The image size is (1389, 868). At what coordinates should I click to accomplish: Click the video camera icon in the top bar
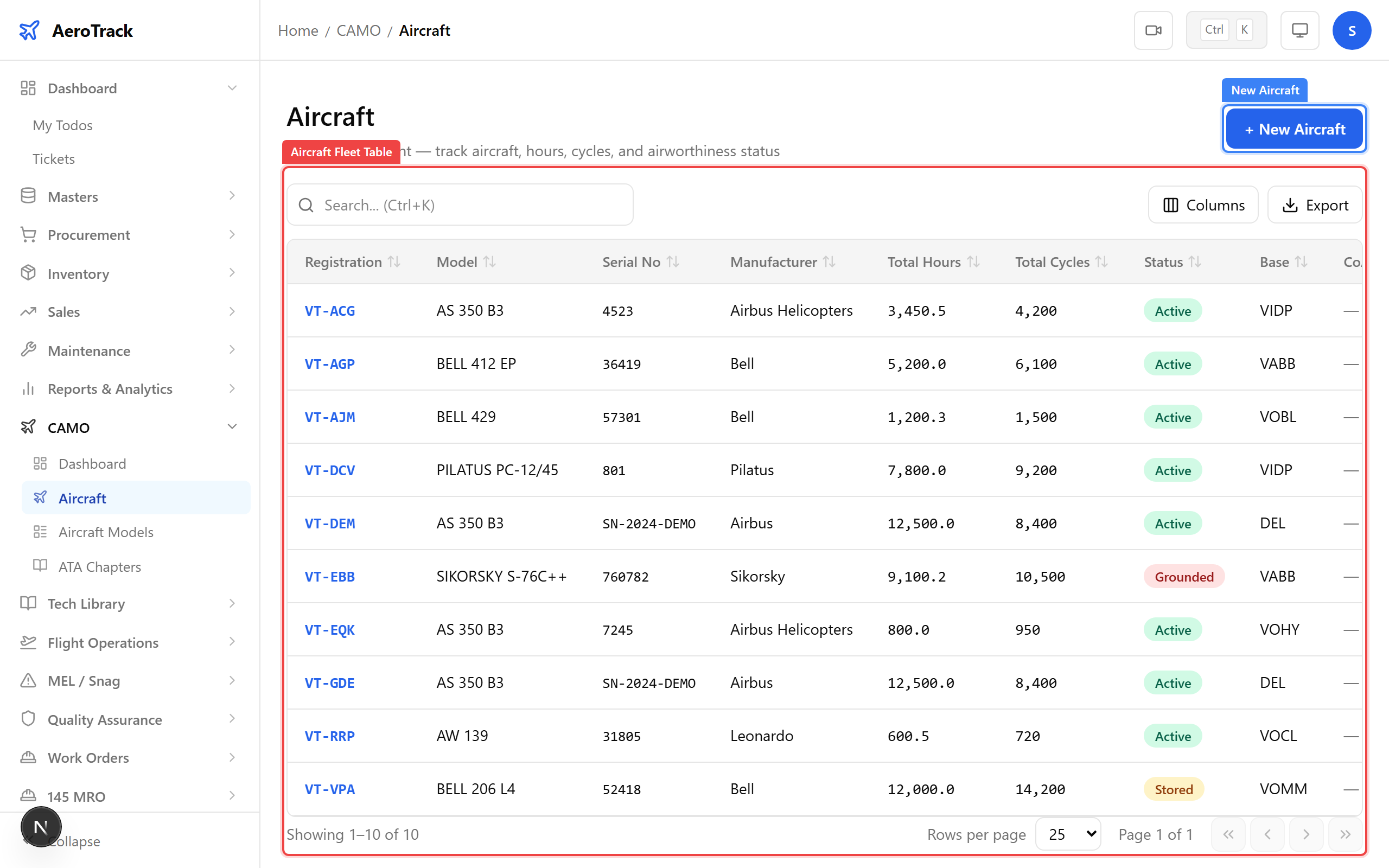pos(1154,30)
